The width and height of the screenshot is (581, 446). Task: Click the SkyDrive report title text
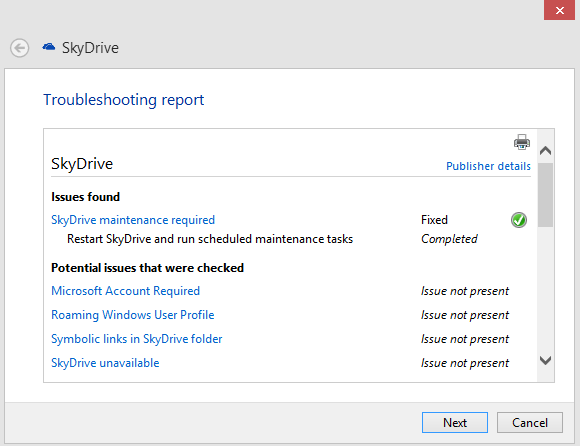(x=82, y=164)
